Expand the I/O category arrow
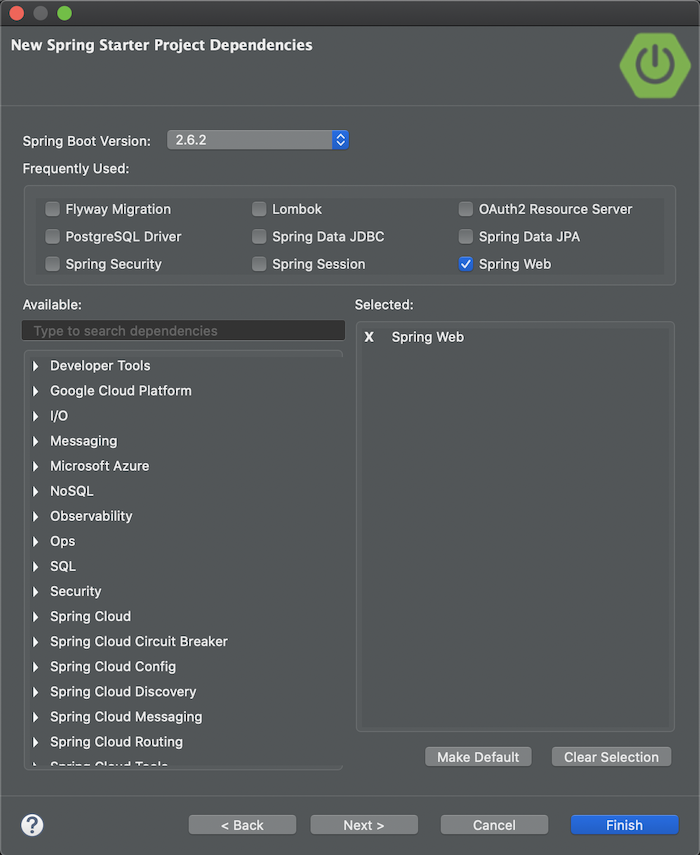Viewport: 700px width, 855px height. [x=35, y=416]
